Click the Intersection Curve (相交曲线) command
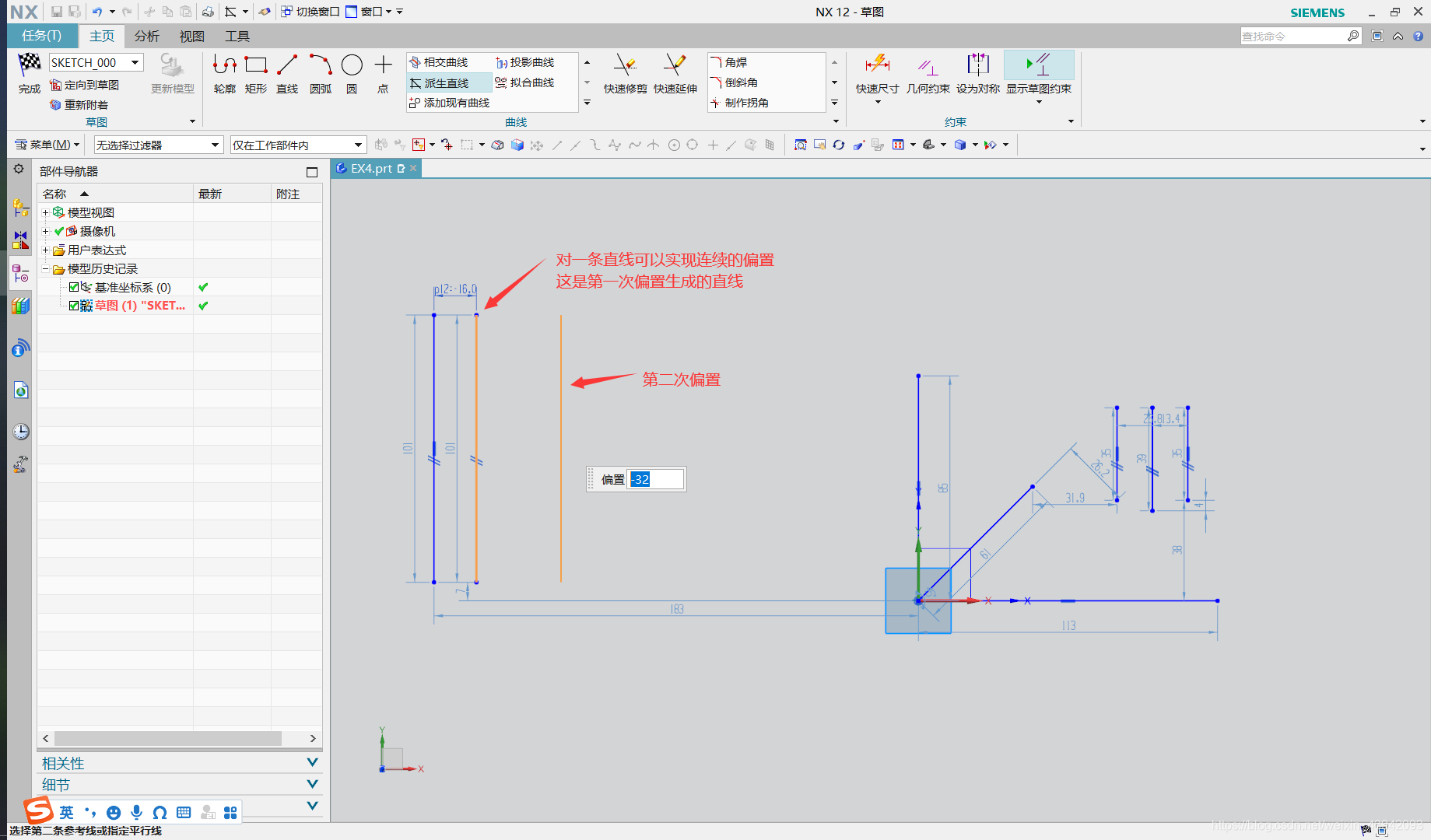Screen dimensions: 1431x840 (x=439, y=62)
